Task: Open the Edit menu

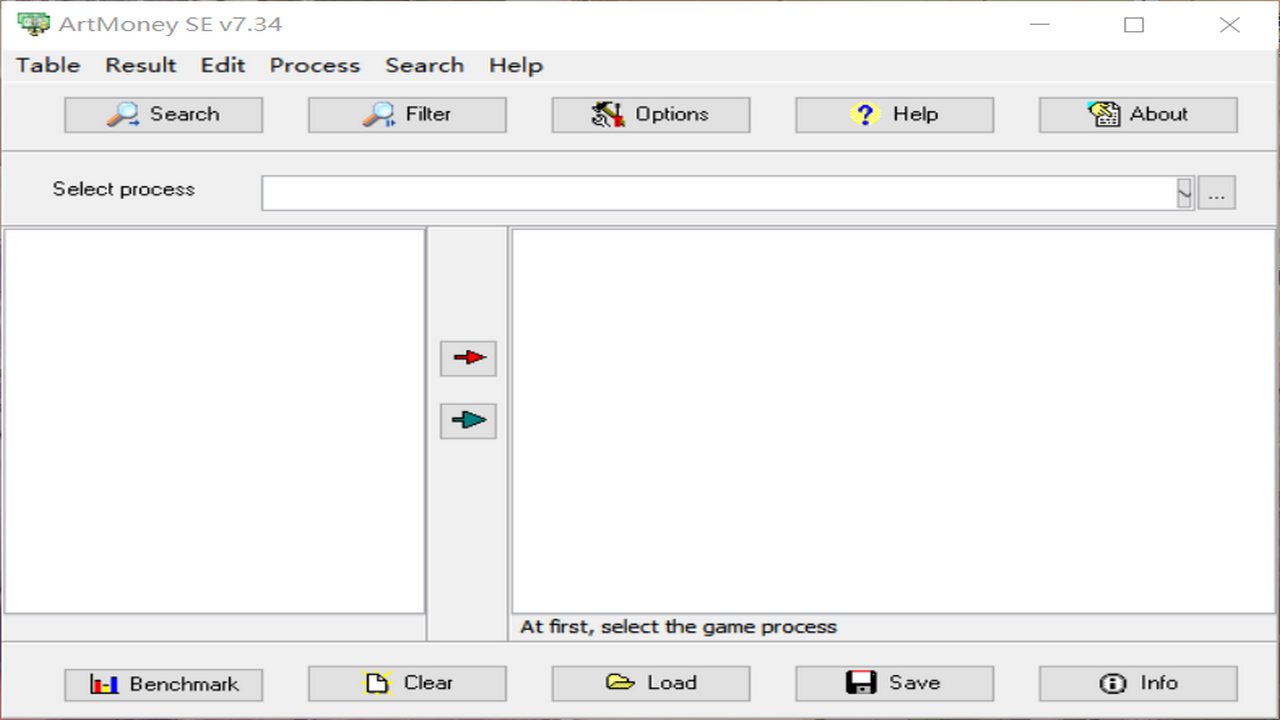Action: click(x=223, y=66)
